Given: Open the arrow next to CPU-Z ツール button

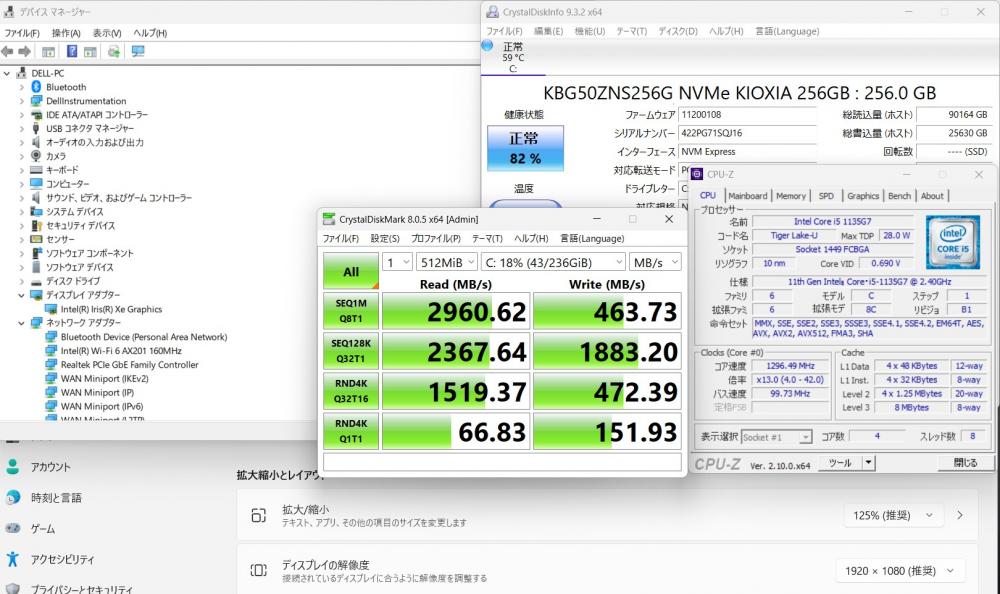Looking at the screenshot, I should (868, 463).
